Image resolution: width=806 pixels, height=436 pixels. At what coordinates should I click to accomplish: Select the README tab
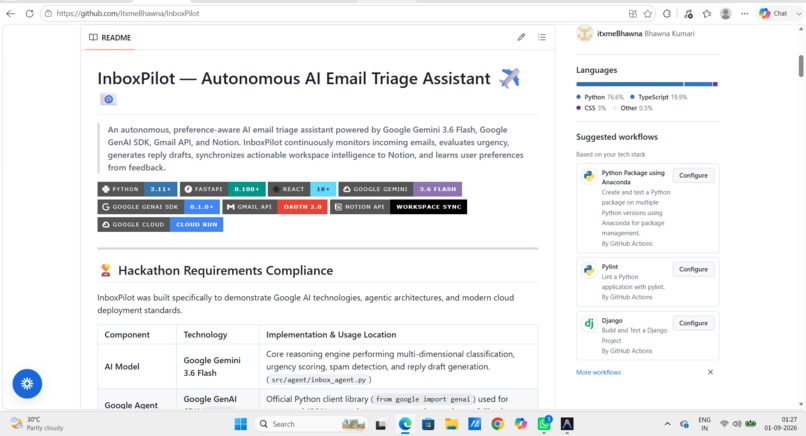[x=110, y=38]
